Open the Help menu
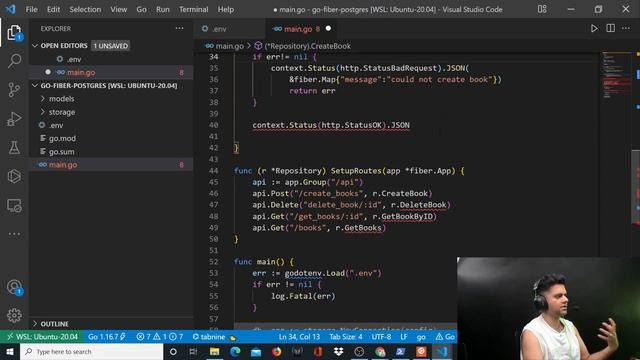Screen dimensions: 640x360 click(x=226, y=9)
